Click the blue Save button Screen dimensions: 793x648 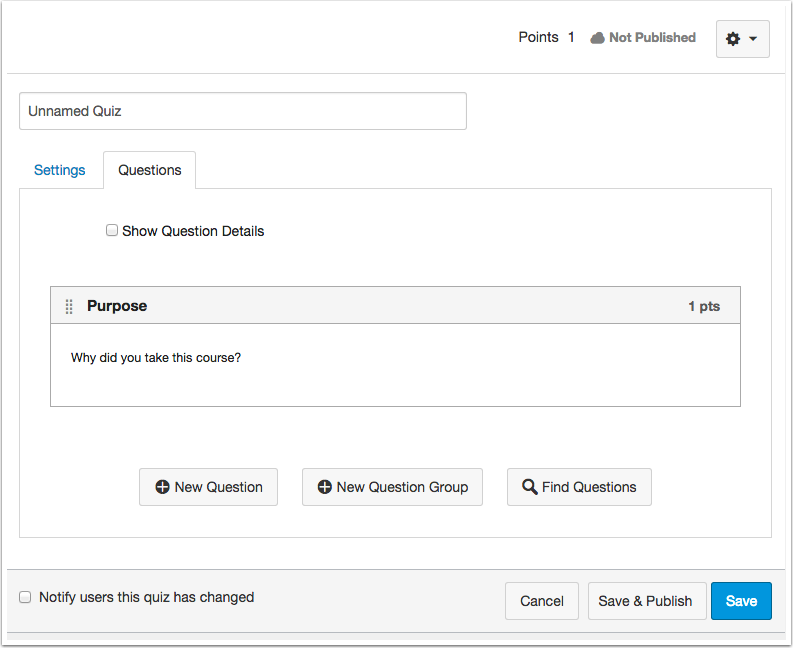[x=741, y=601]
